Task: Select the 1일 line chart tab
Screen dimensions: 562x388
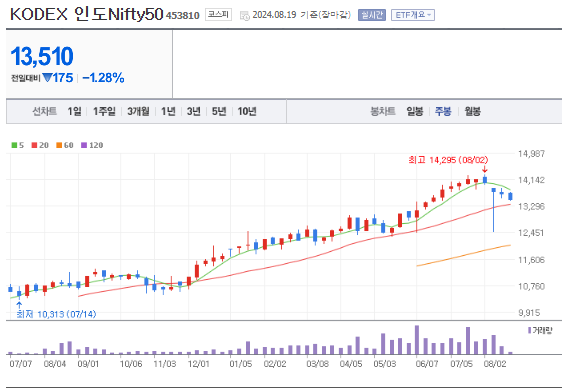Action: coord(75,111)
